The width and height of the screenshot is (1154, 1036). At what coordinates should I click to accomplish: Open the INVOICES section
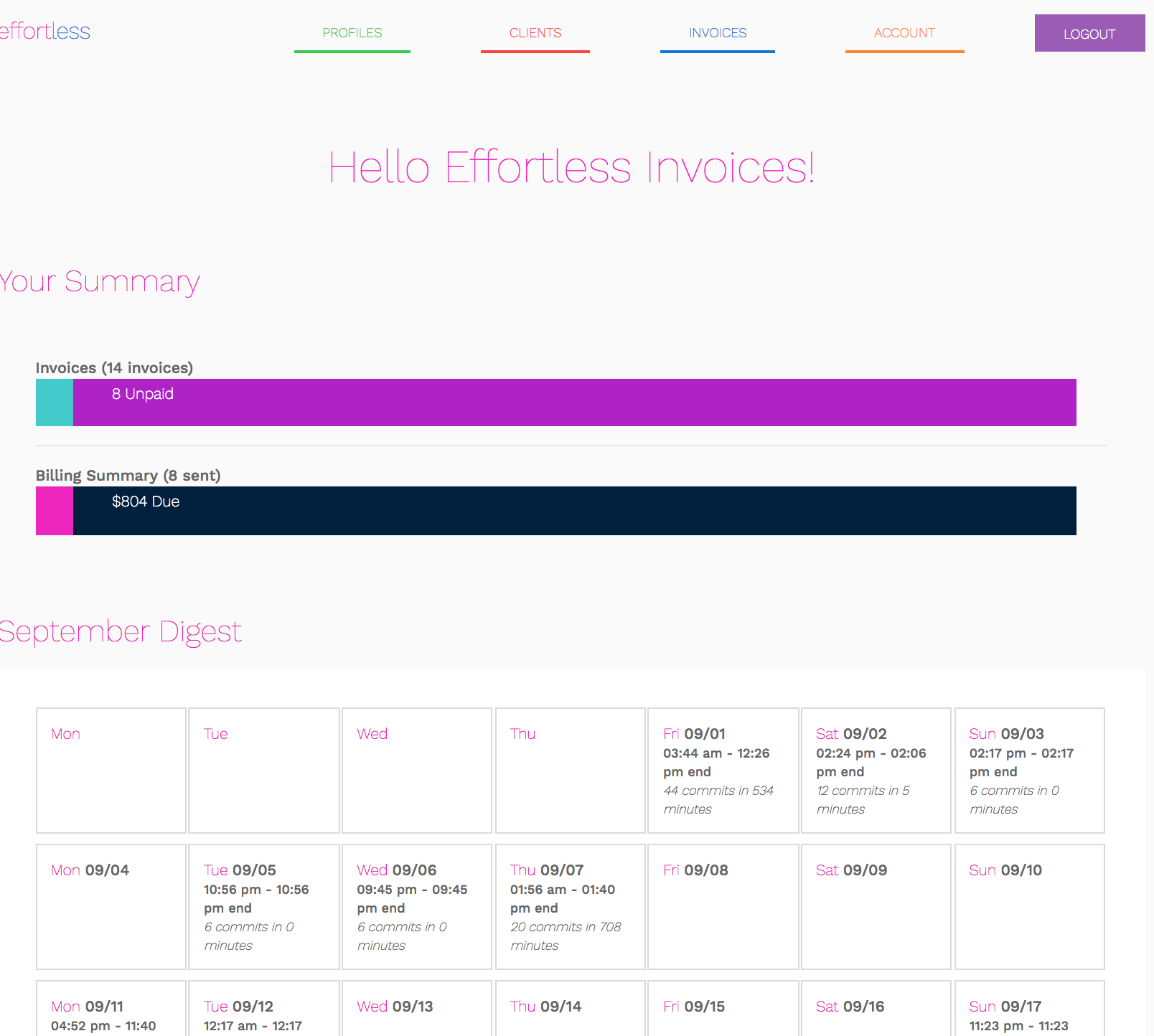[717, 33]
